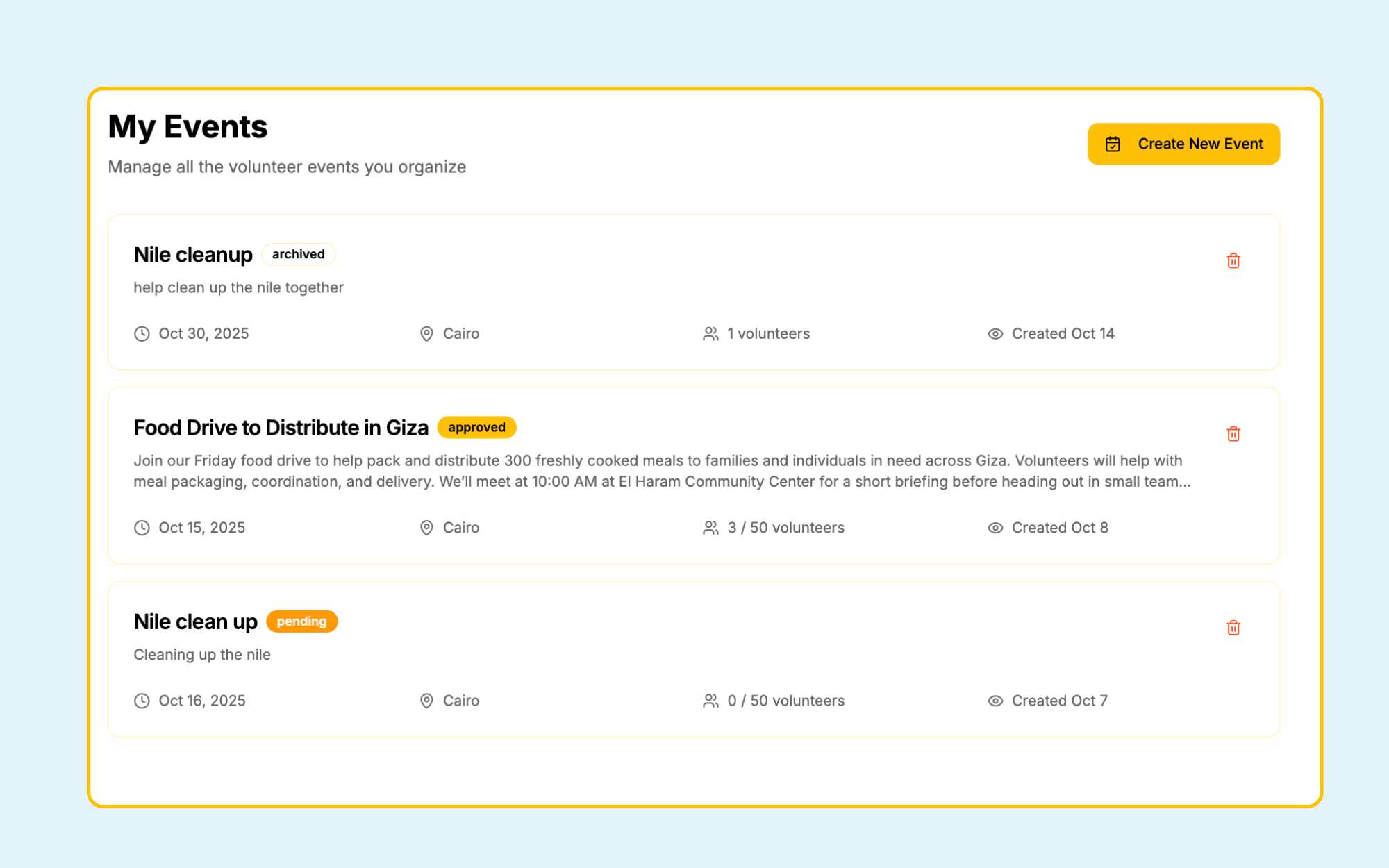Image resolution: width=1389 pixels, height=868 pixels.
Task: Click the eye icon beside Created Oct 8
Action: (995, 528)
